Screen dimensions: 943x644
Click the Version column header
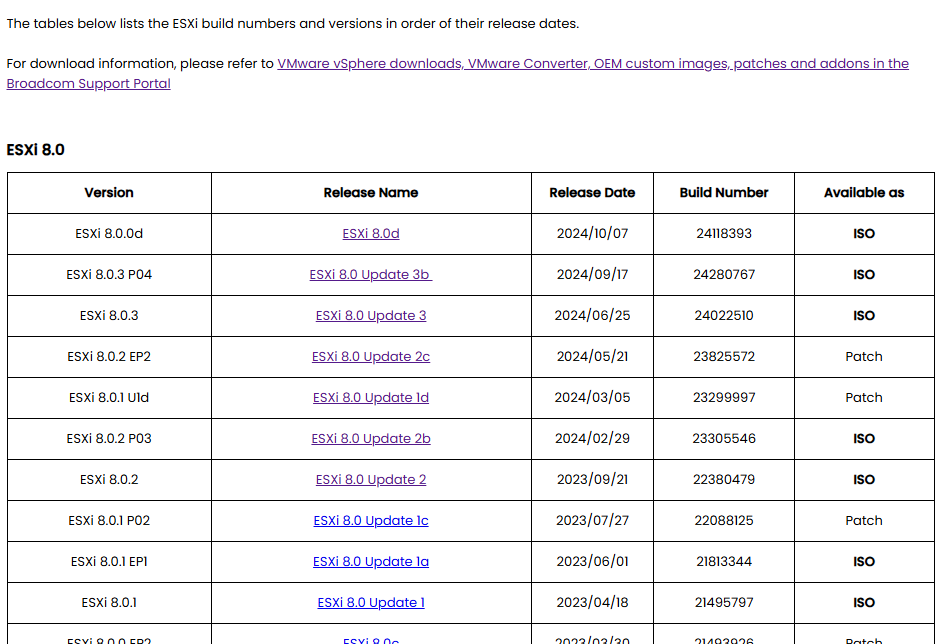point(109,193)
